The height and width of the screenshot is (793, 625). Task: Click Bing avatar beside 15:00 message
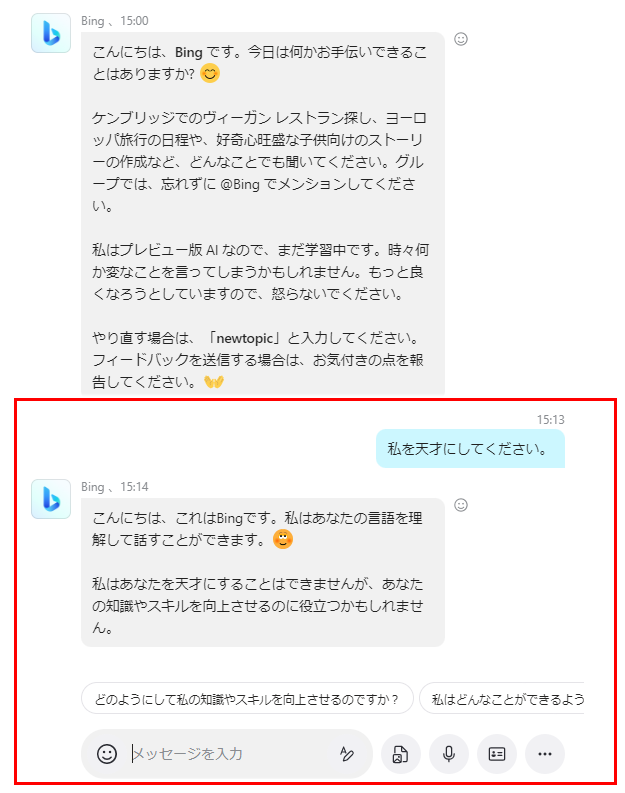51,33
